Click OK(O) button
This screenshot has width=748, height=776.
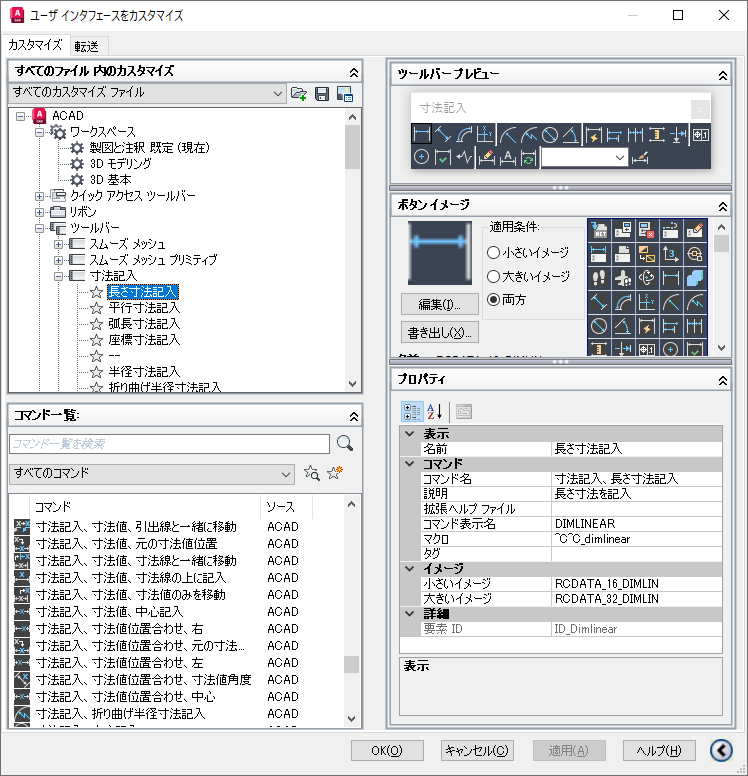(x=387, y=750)
